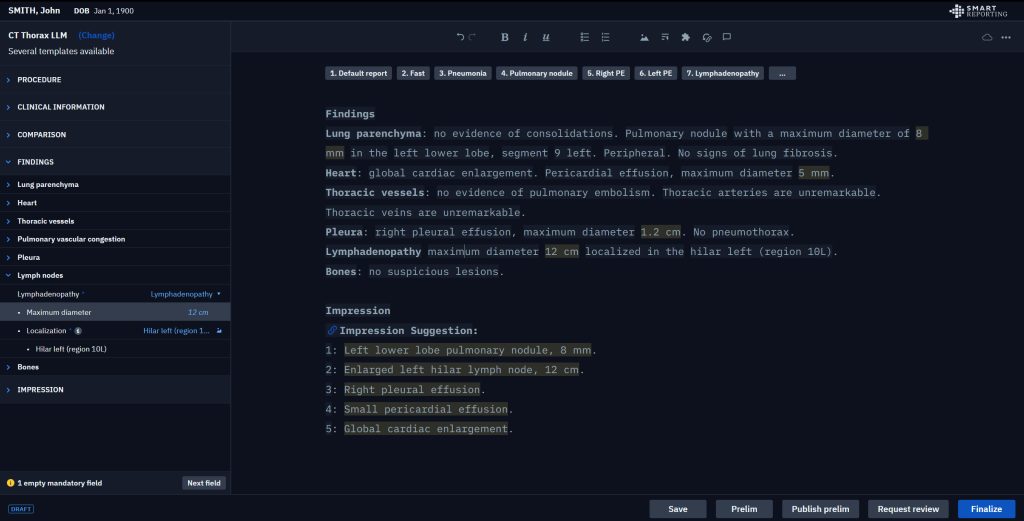
Task: Insert a bulleted list
Action: pyautogui.click(x=585, y=37)
